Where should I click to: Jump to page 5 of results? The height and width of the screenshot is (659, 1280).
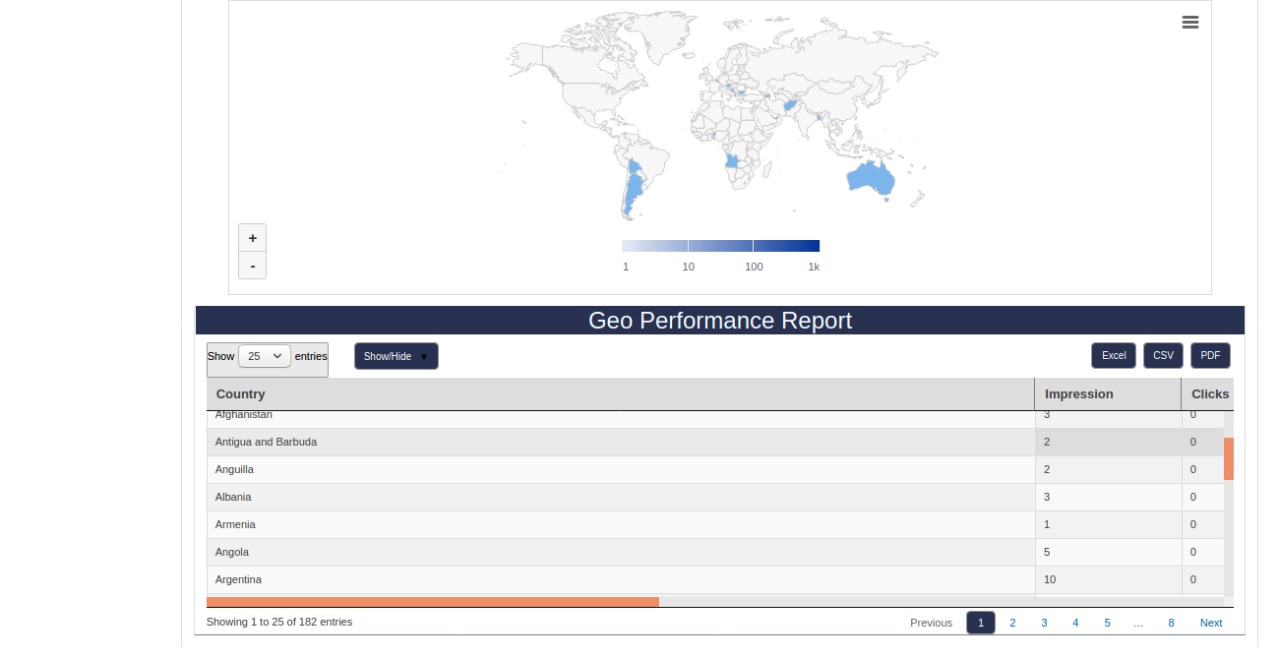pos(1107,623)
